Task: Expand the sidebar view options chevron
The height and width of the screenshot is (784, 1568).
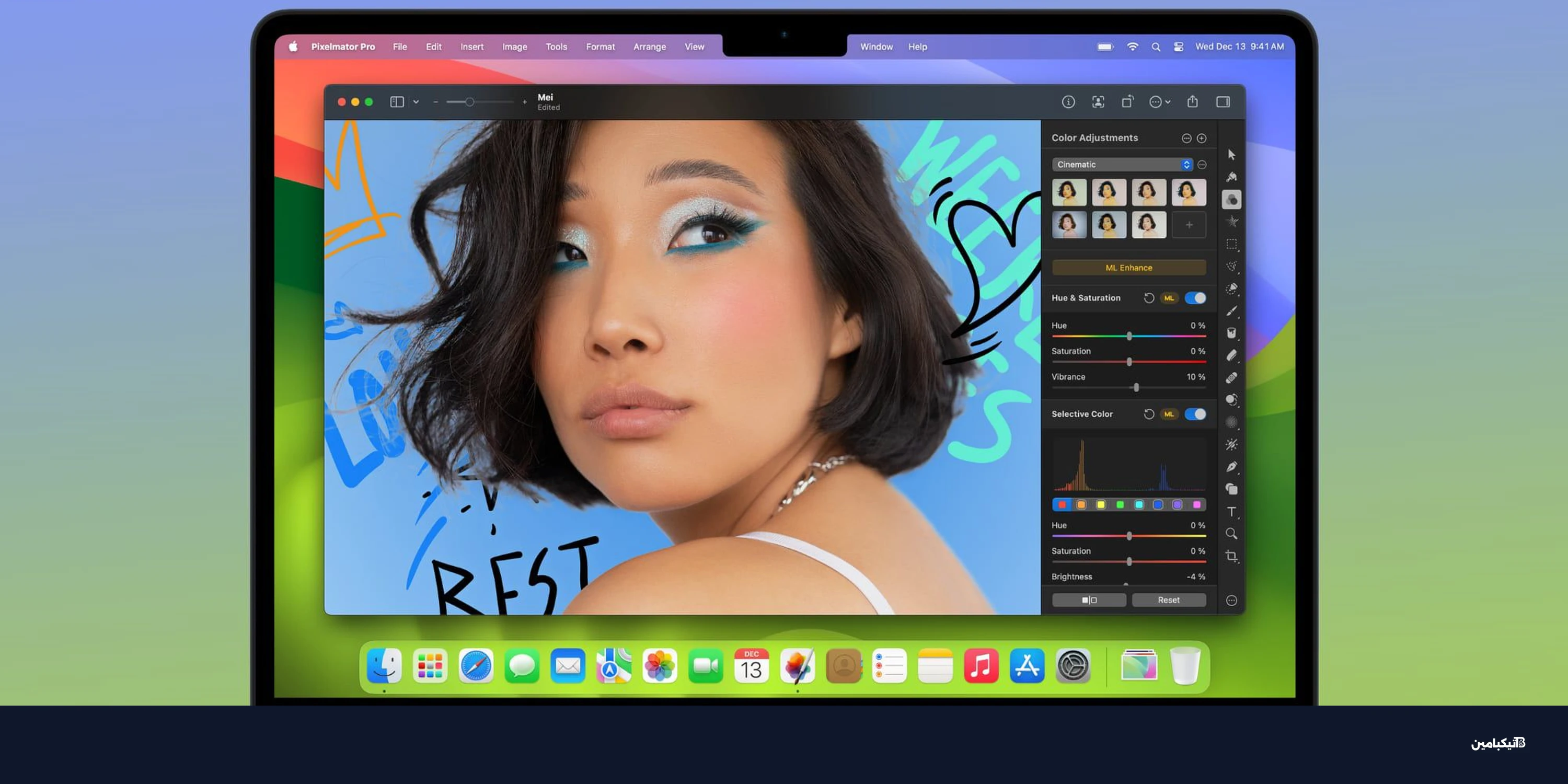Action: coord(416,101)
